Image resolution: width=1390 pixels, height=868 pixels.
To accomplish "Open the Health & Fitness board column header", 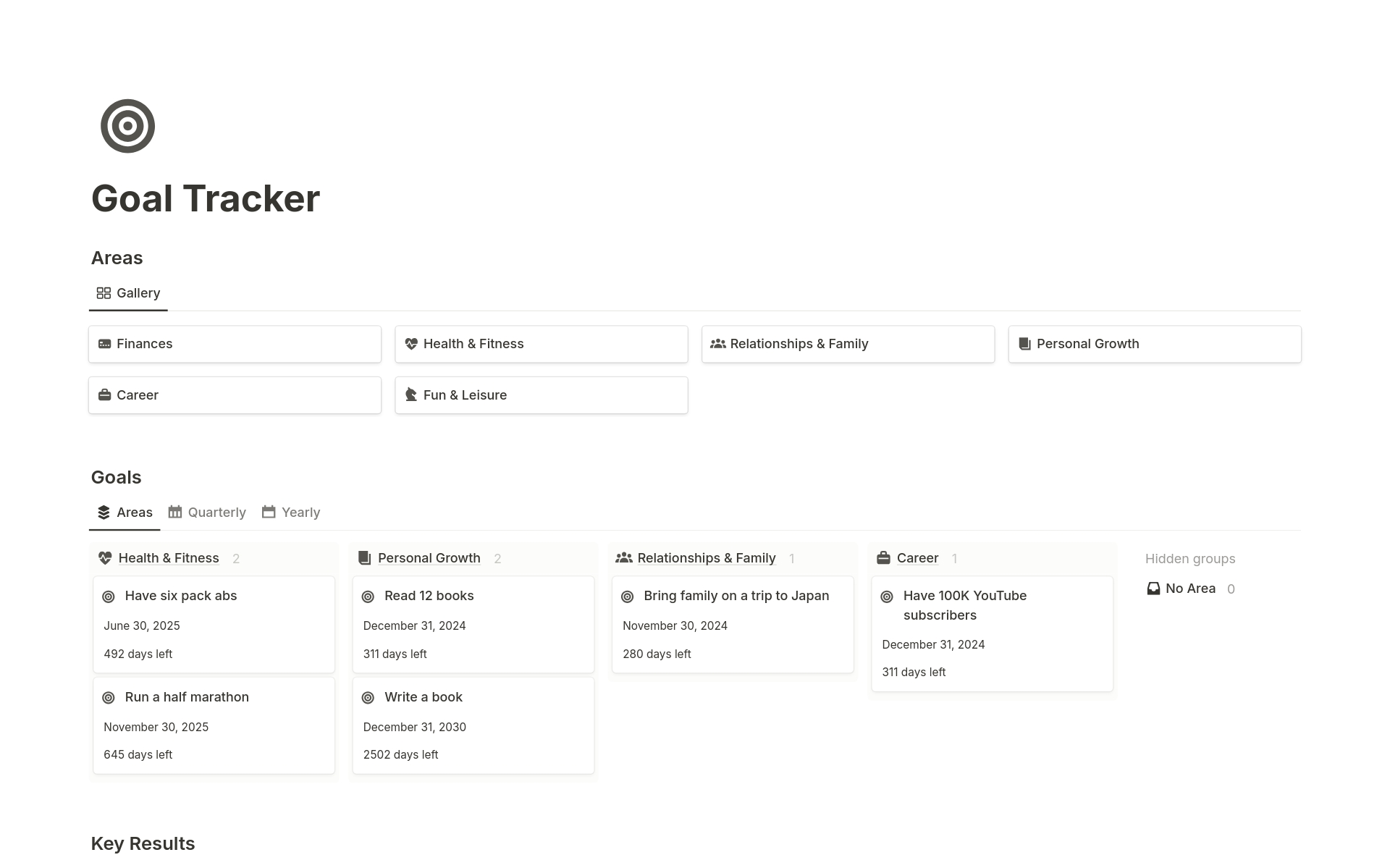I will click(x=168, y=558).
